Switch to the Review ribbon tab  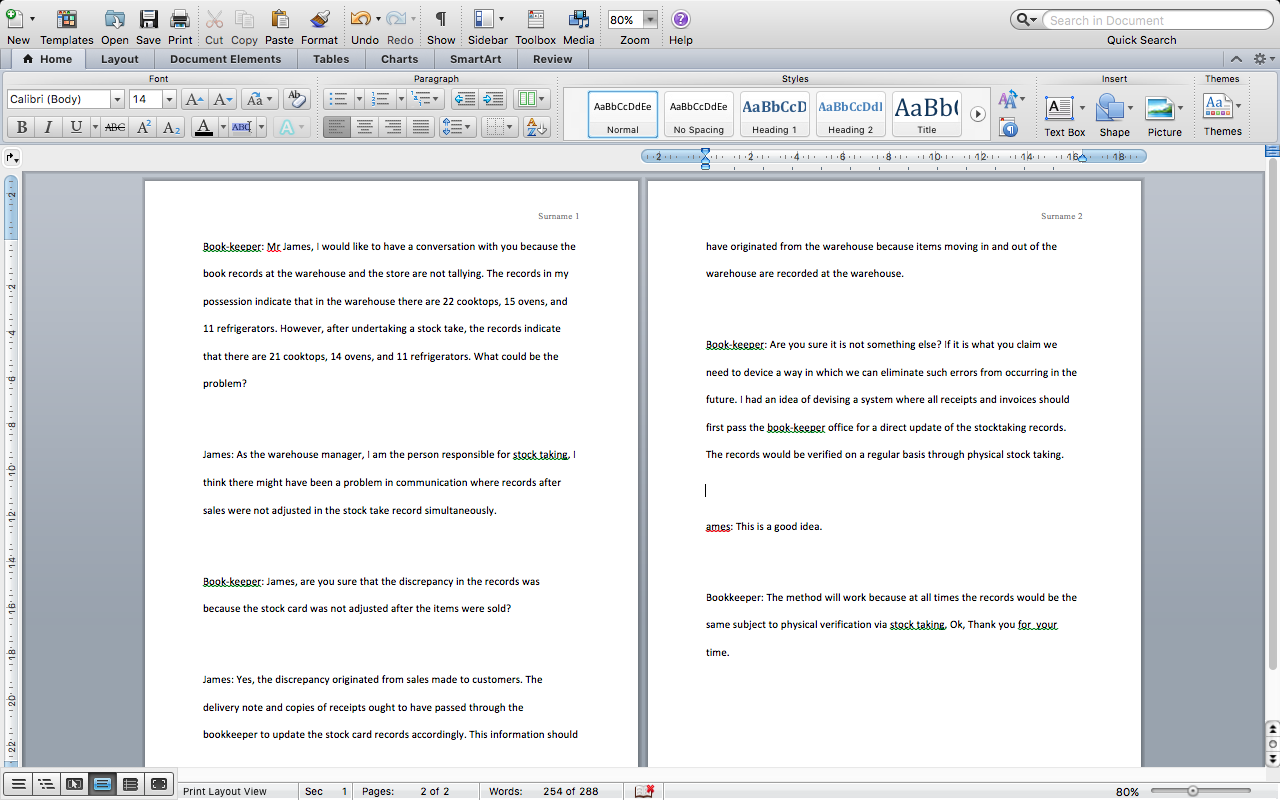coord(551,58)
